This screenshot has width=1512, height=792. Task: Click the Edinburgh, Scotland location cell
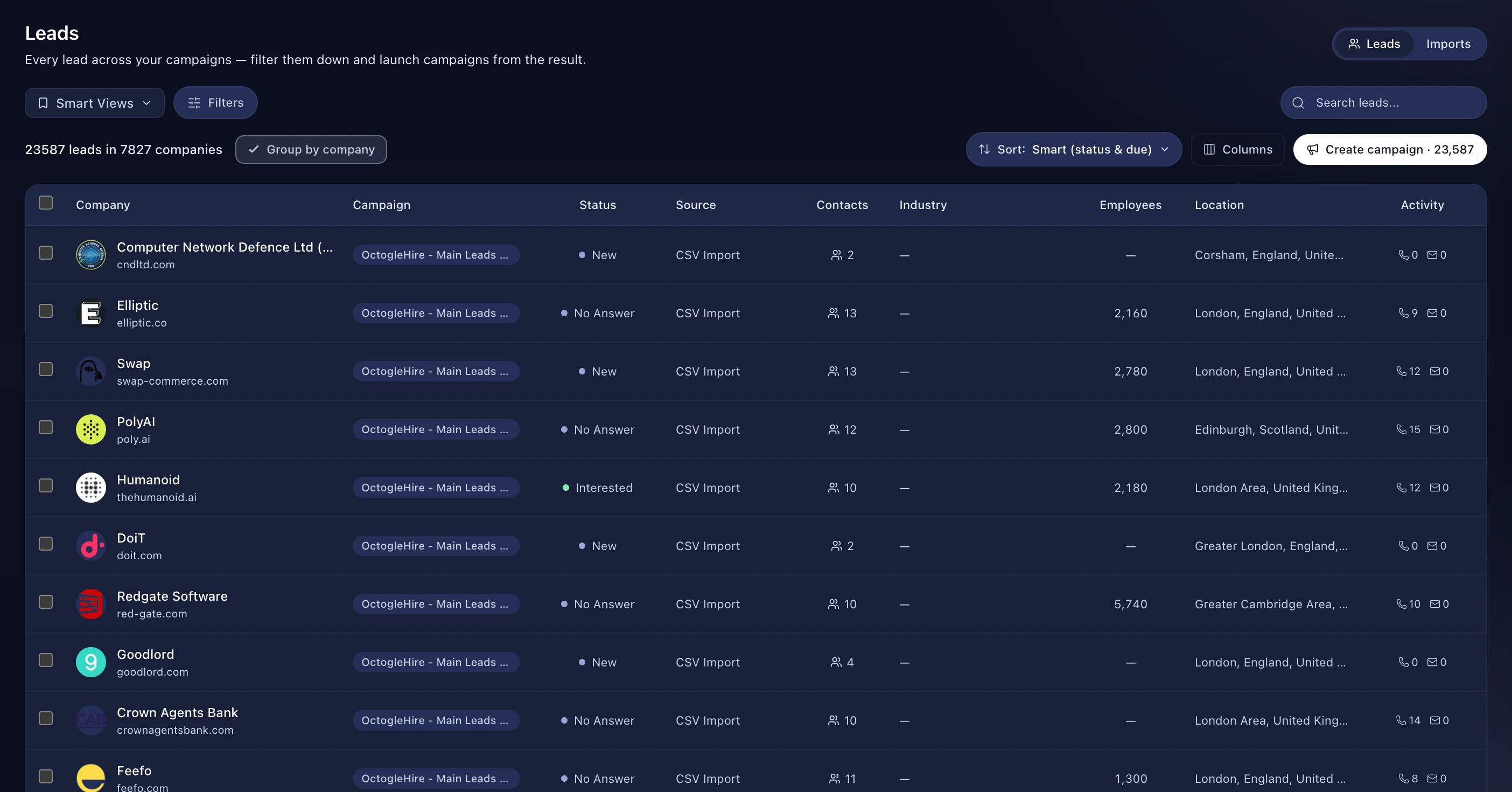click(1271, 429)
